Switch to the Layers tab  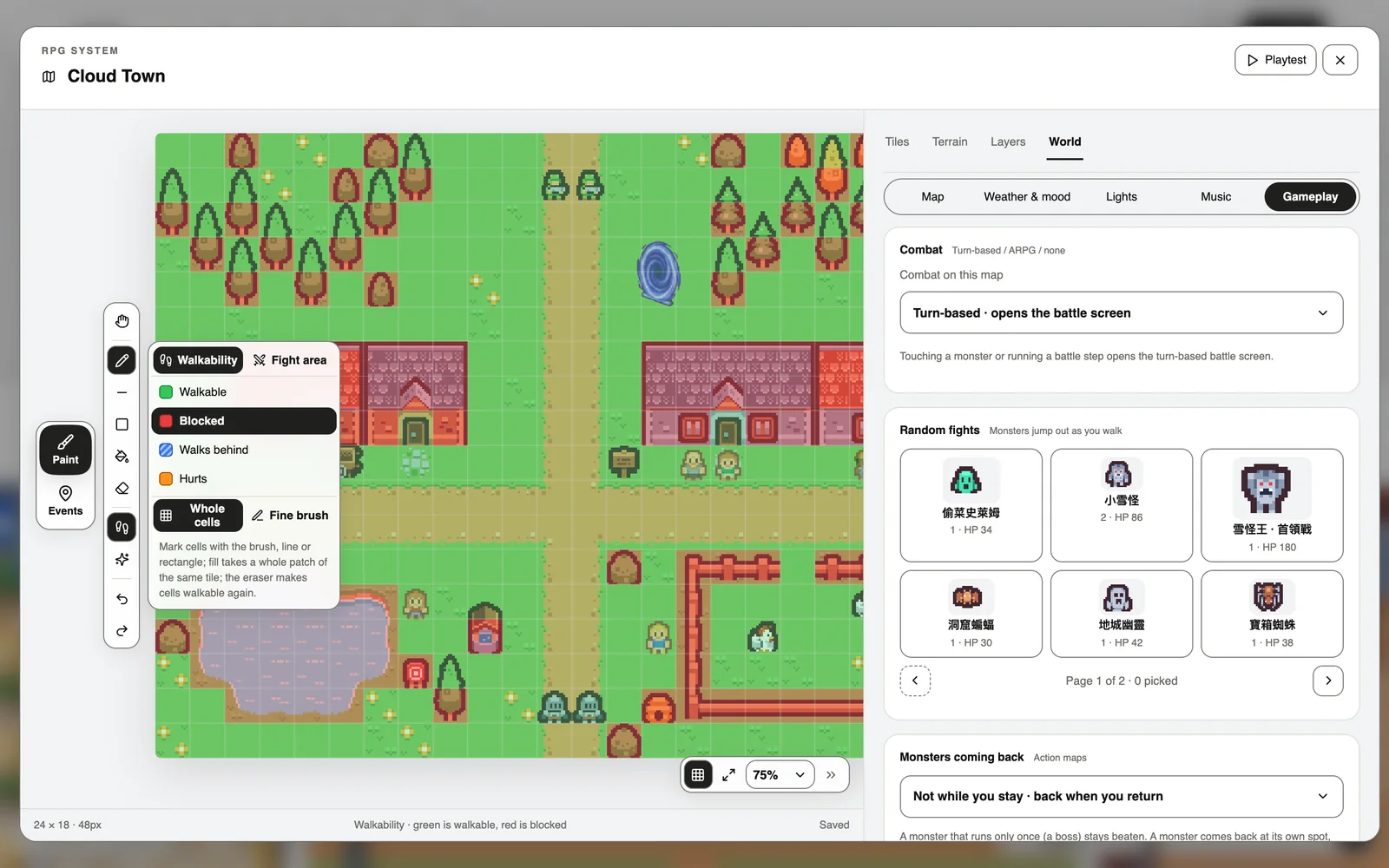pyautogui.click(x=1008, y=141)
